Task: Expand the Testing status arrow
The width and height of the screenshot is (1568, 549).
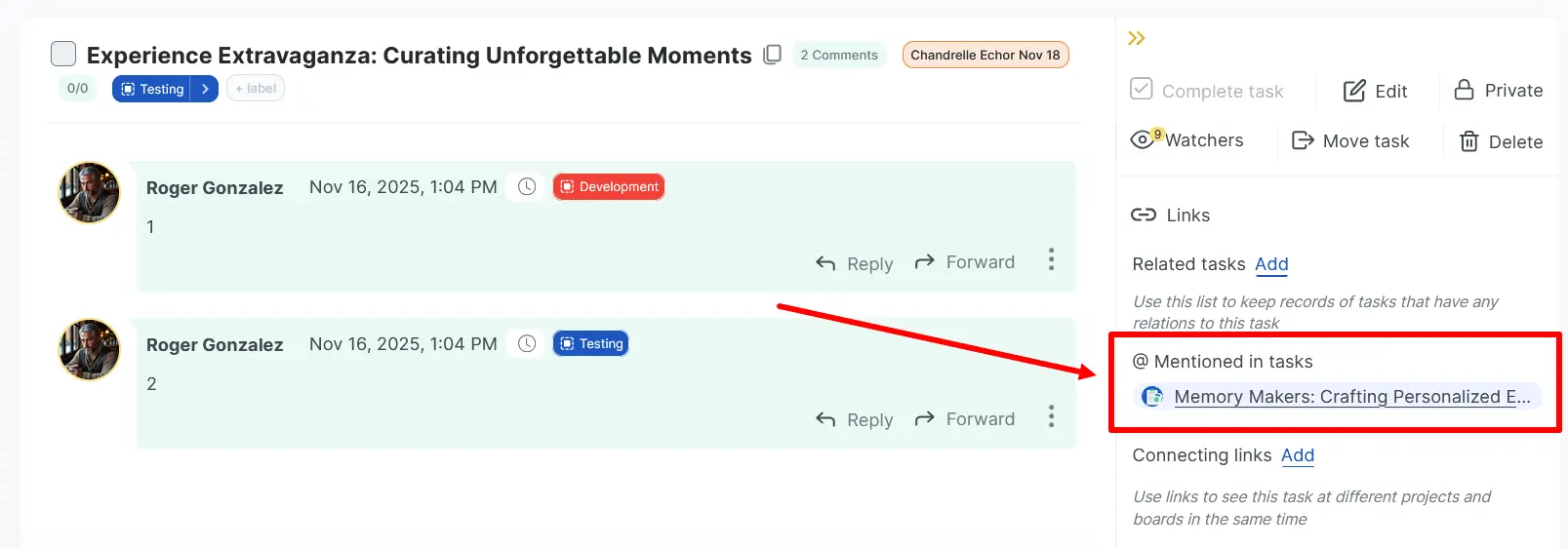Action: [205, 89]
